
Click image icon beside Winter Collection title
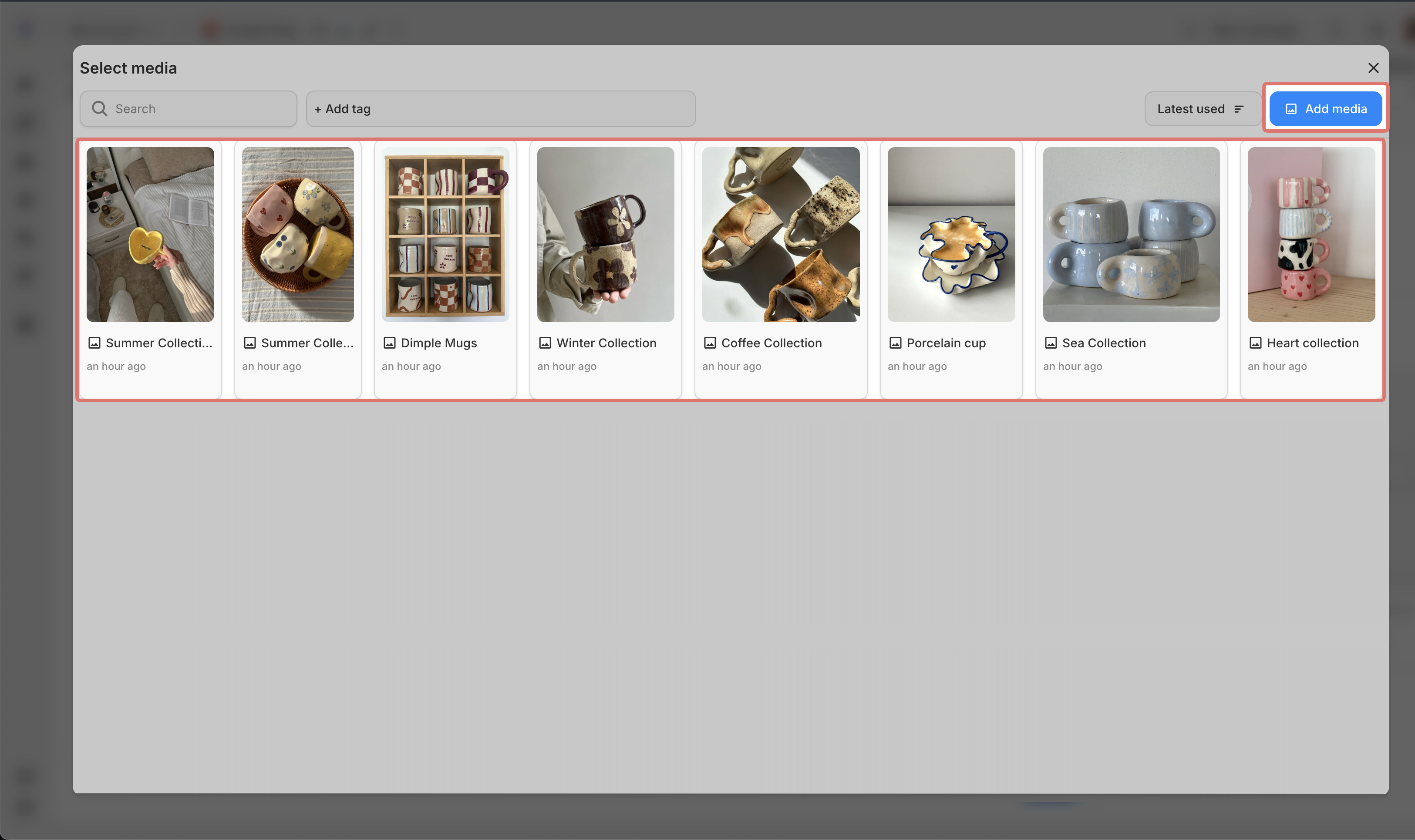click(x=545, y=343)
